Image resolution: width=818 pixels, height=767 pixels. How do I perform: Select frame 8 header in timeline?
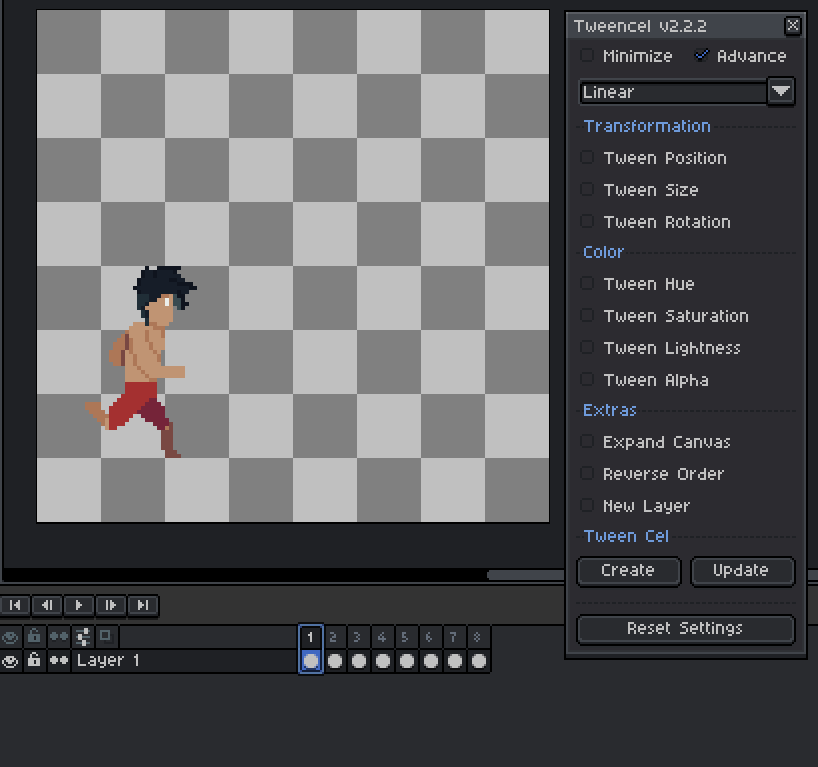coord(478,637)
